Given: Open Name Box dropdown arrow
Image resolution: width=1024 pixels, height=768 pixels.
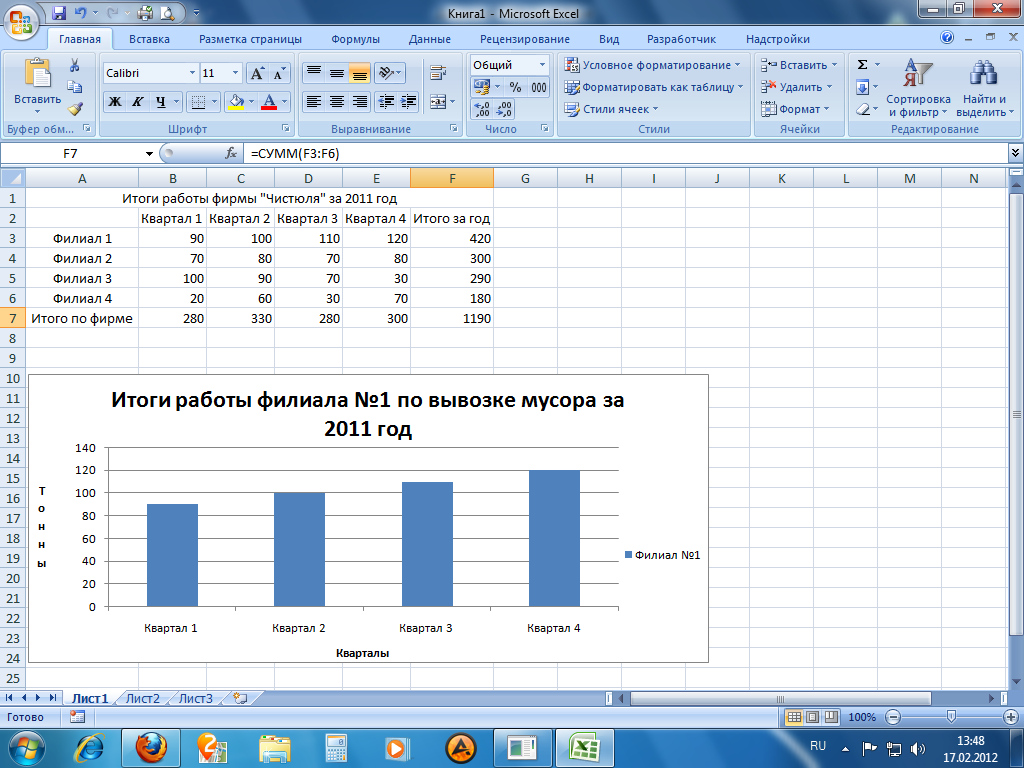Looking at the screenshot, I should click(149, 153).
